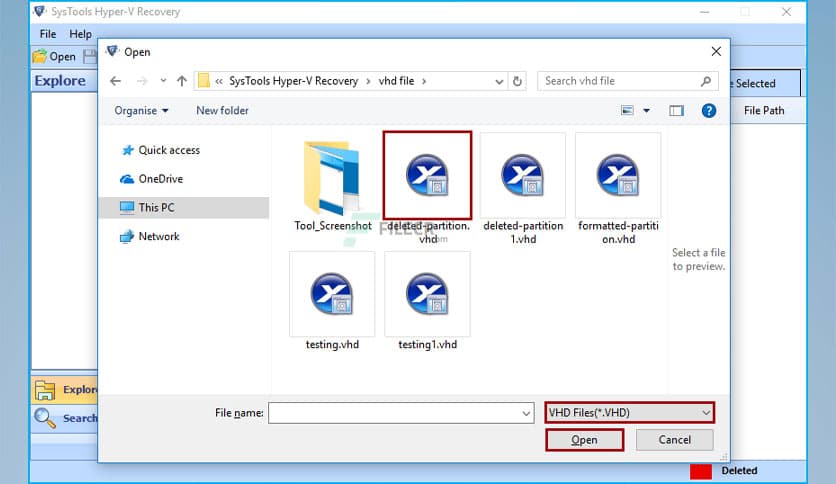Image resolution: width=836 pixels, height=484 pixels.
Task: Select the formatted-partition.vhd file icon
Action: click(618, 175)
